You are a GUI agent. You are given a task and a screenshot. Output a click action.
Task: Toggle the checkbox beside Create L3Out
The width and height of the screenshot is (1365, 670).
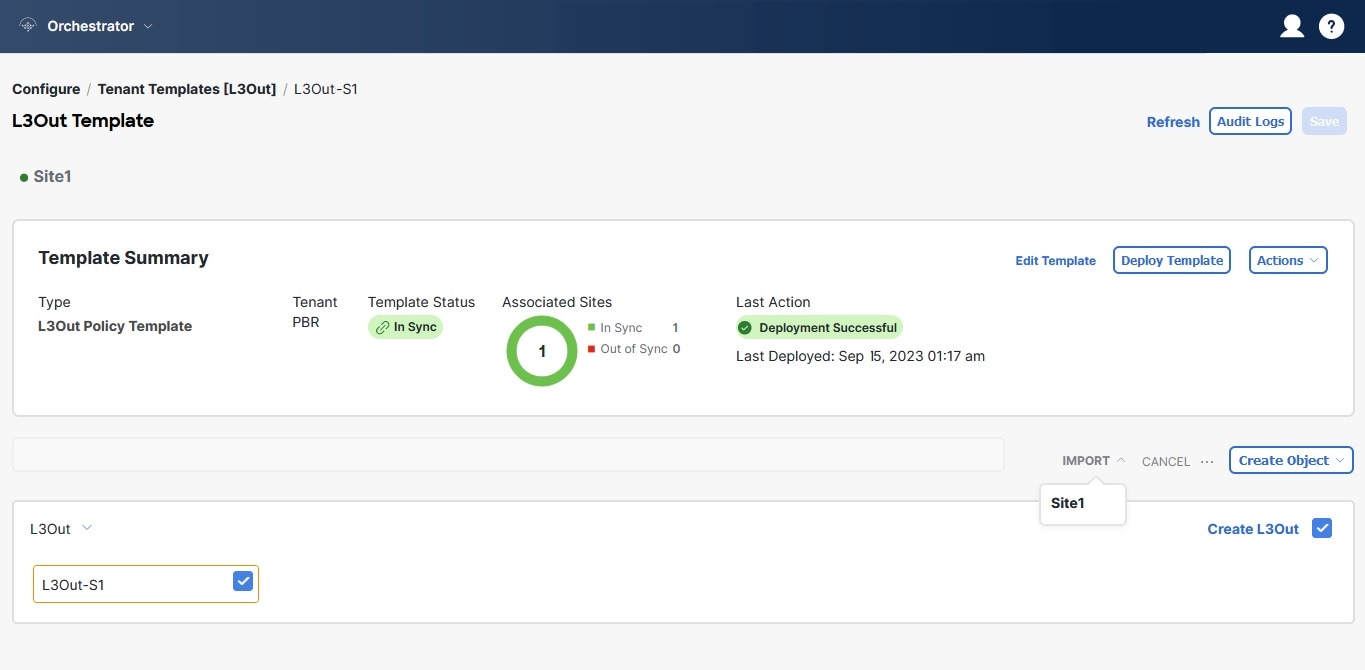1322,528
